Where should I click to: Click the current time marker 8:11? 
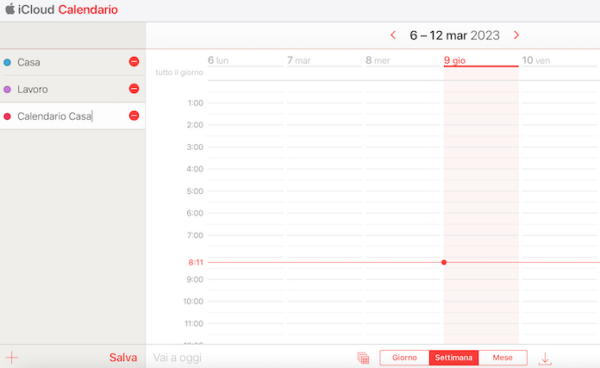[x=196, y=262]
